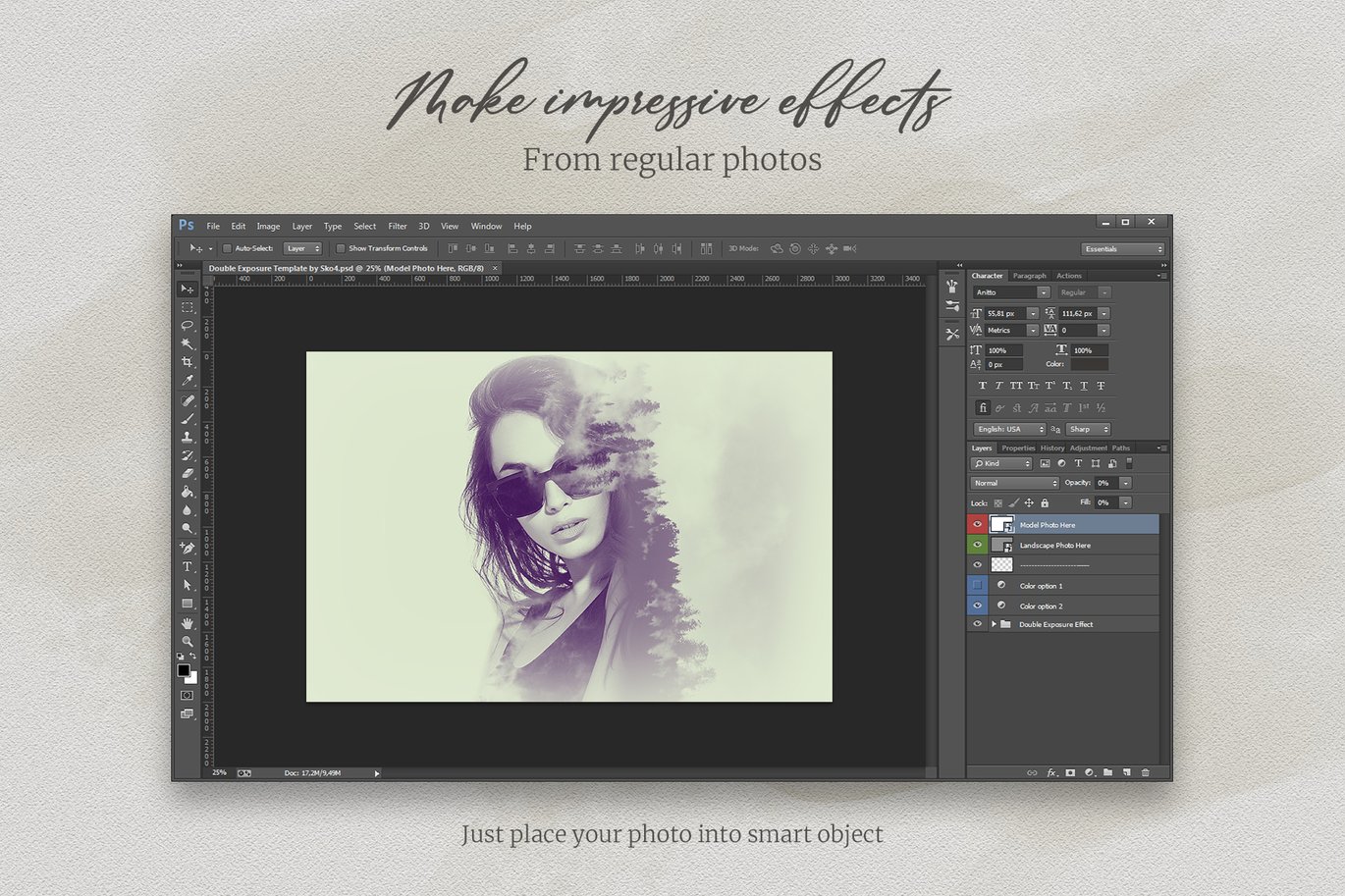Open the English: USA language dropdown
This screenshot has height=896, width=1345.
(x=1009, y=429)
